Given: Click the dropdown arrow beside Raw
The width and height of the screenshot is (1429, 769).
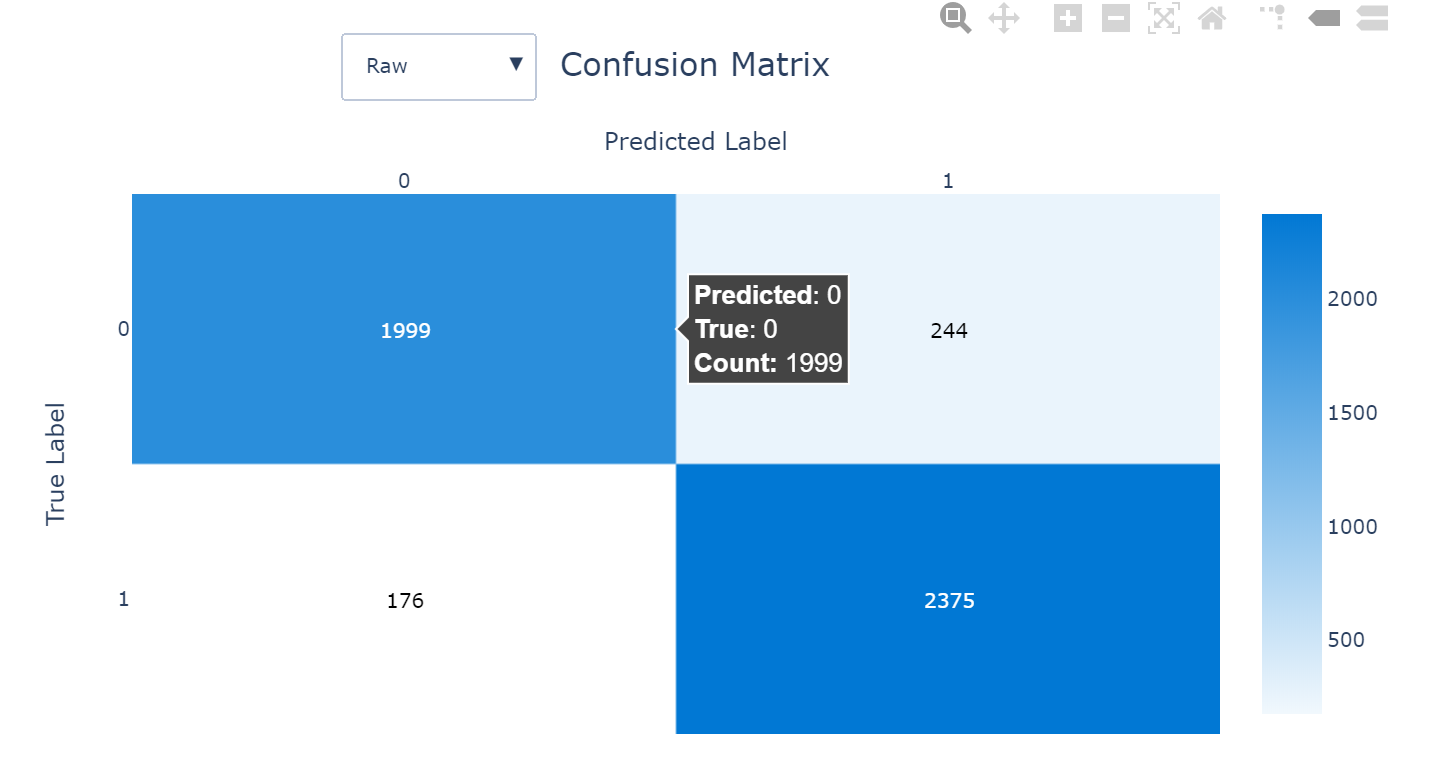Looking at the screenshot, I should pyautogui.click(x=516, y=65).
